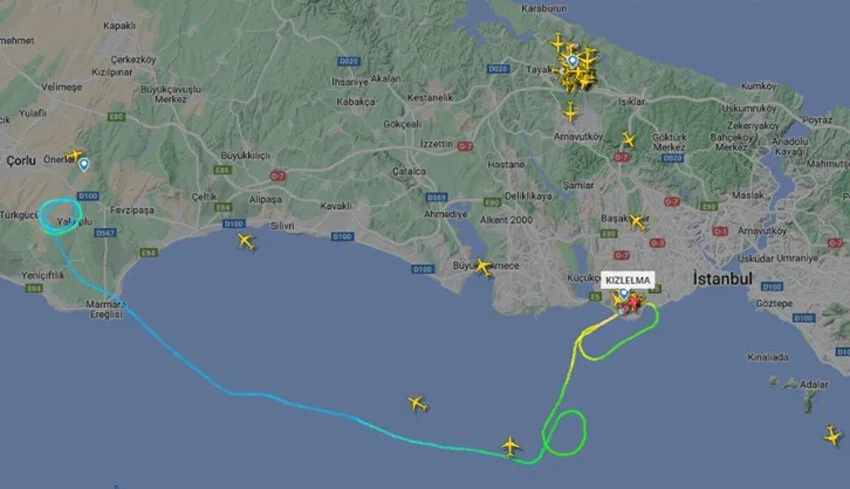Click the airplane icon near Çorlu airport

click(74, 155)
